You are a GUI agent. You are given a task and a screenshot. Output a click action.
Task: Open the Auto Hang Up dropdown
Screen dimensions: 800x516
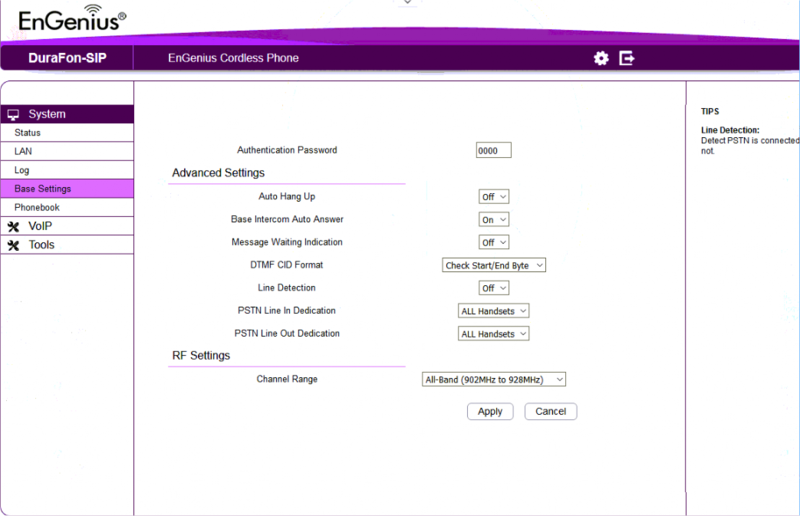(494, 197)
